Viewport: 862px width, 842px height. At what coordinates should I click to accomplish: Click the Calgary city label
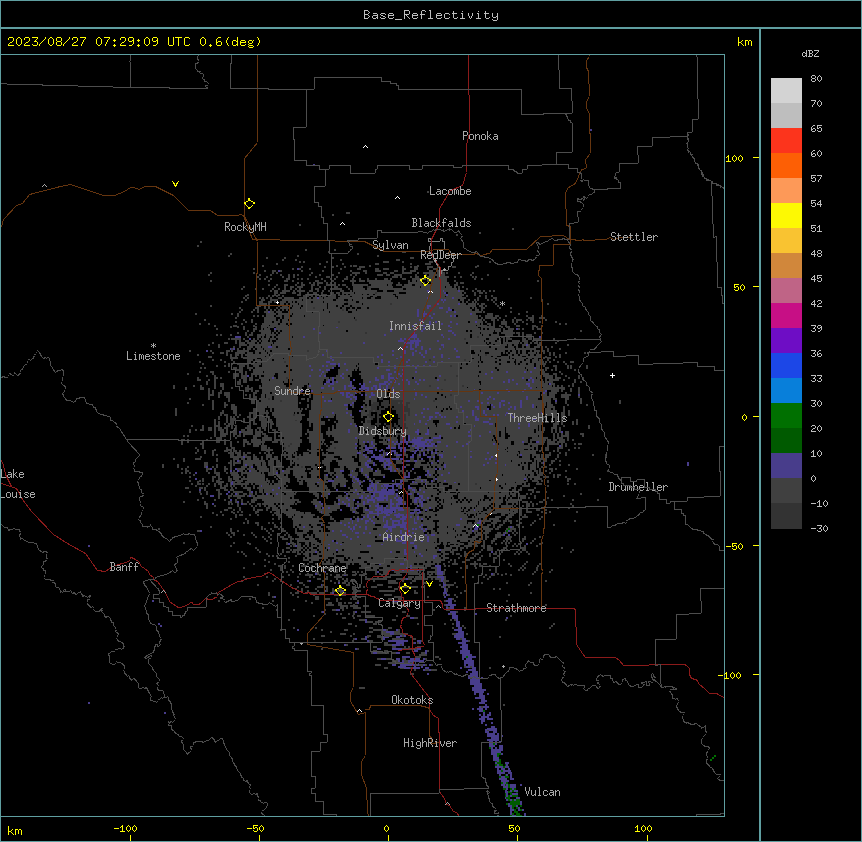click(400, 603)
